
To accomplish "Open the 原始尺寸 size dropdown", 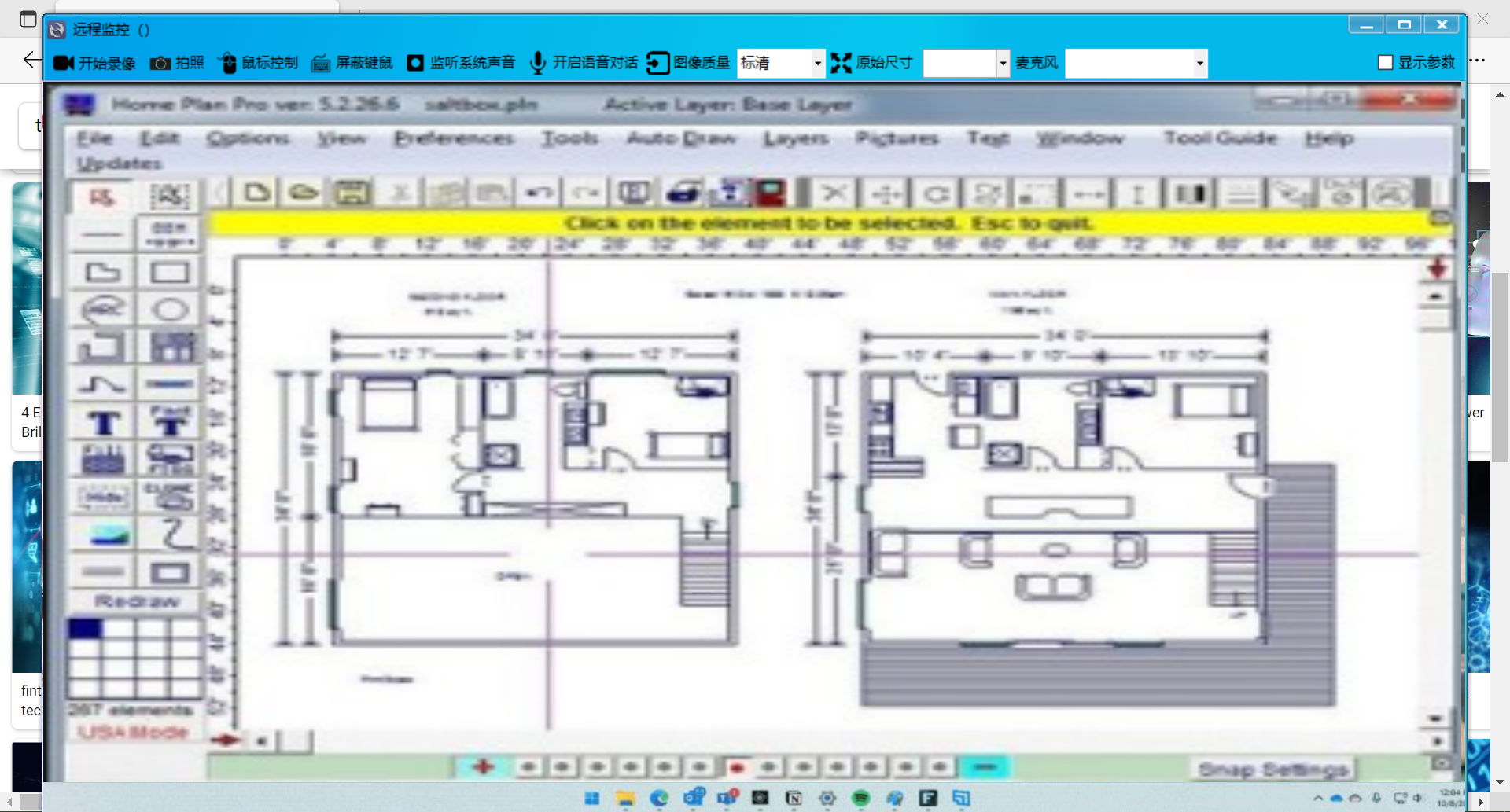I will click(1002, 63).
